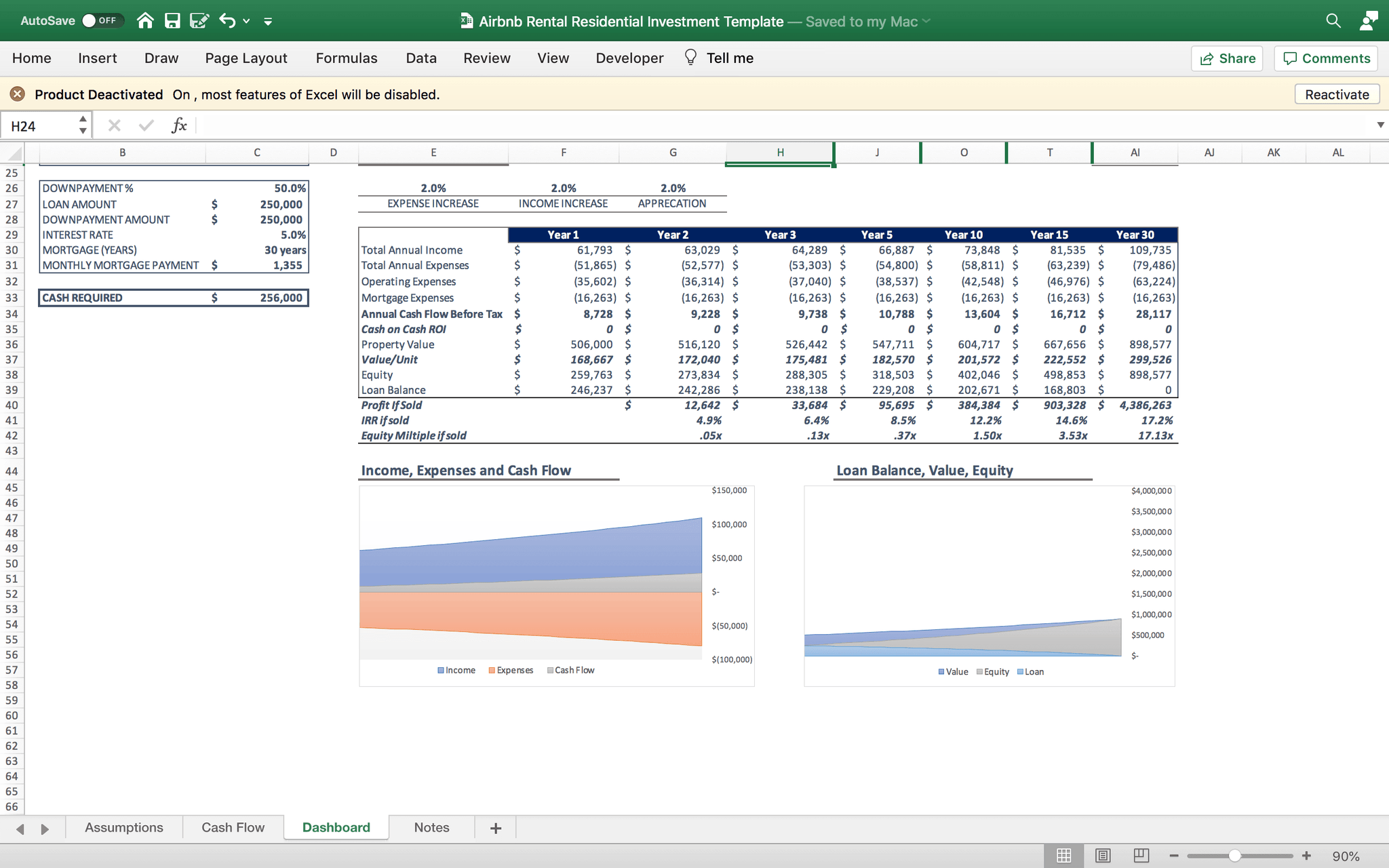Select the Data ribbon tab
This screenshot has height=868, width=1389.
(x=421, y=58)
